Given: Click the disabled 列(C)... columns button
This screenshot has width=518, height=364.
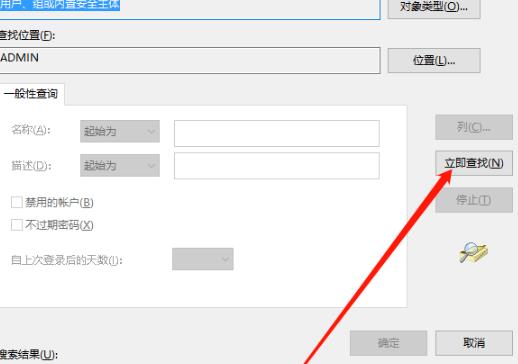Looking at the screenshot, I should click(x=474, y=127).
